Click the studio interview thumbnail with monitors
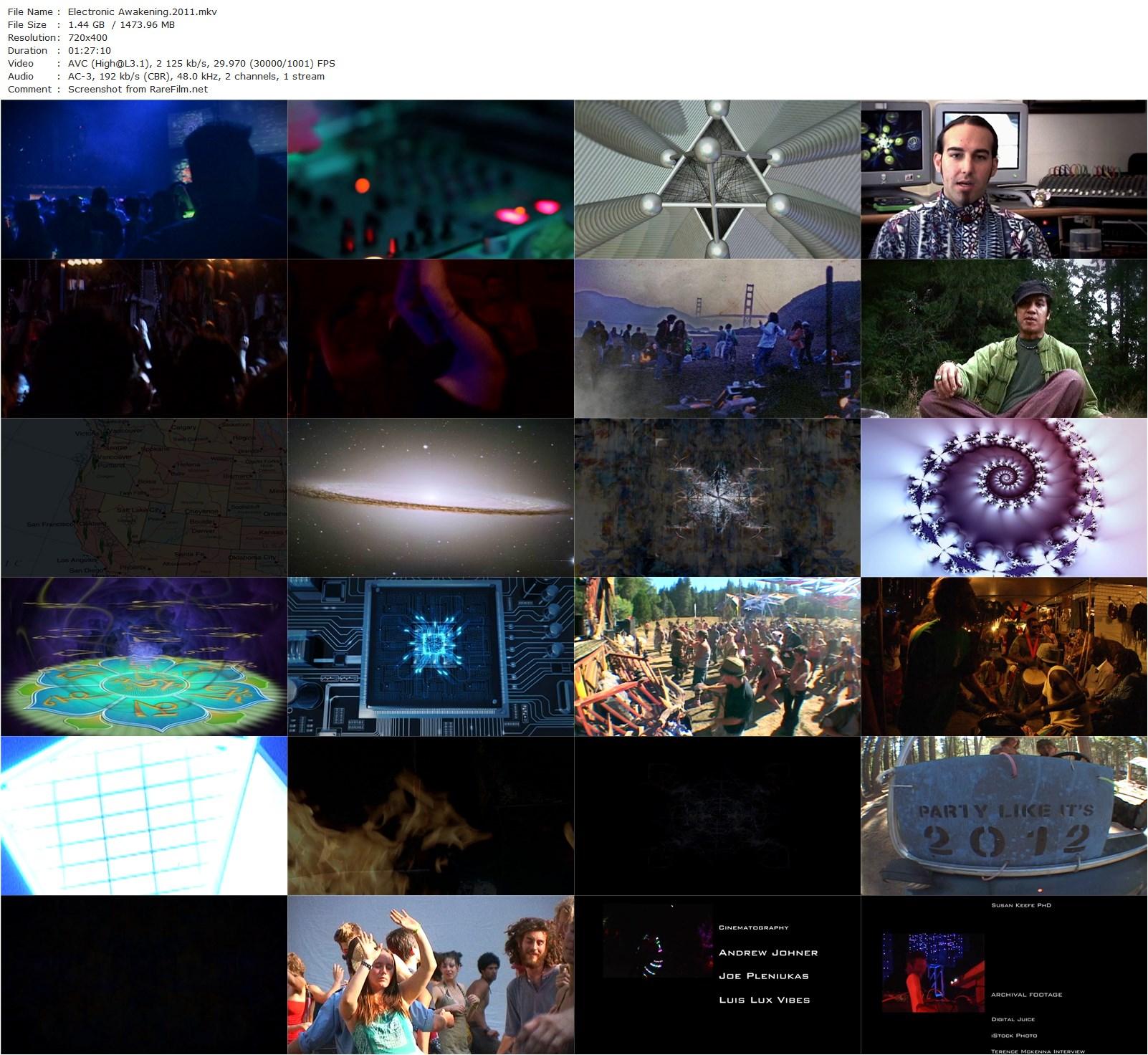The height and width of the screenshot is (1055, 1148). click(1003, 179)
